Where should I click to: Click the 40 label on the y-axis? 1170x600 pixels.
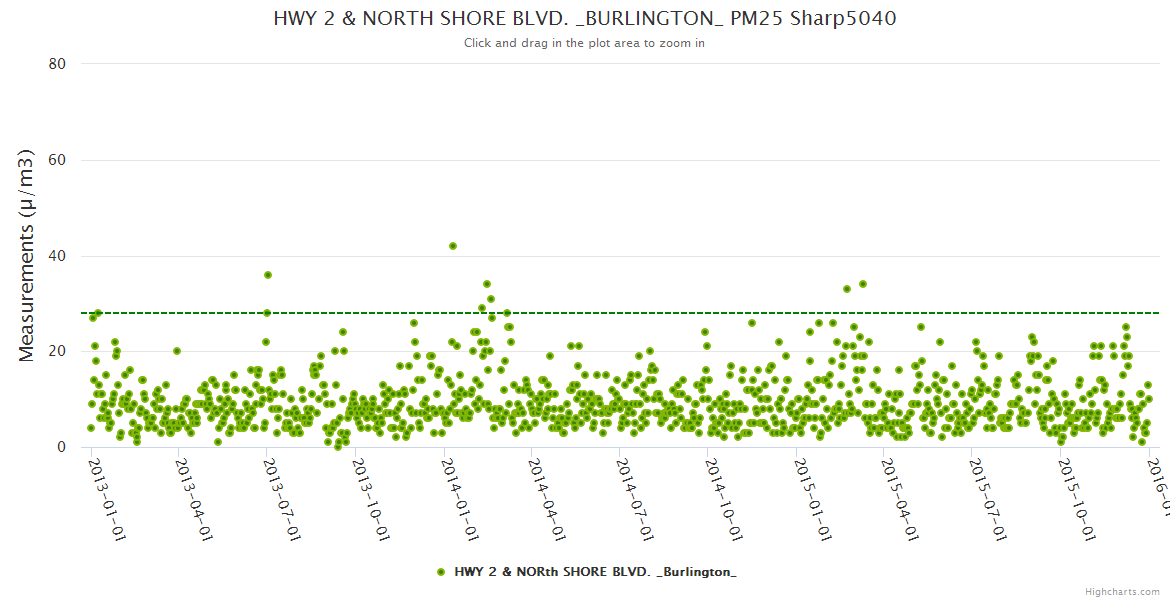(57, 256)
